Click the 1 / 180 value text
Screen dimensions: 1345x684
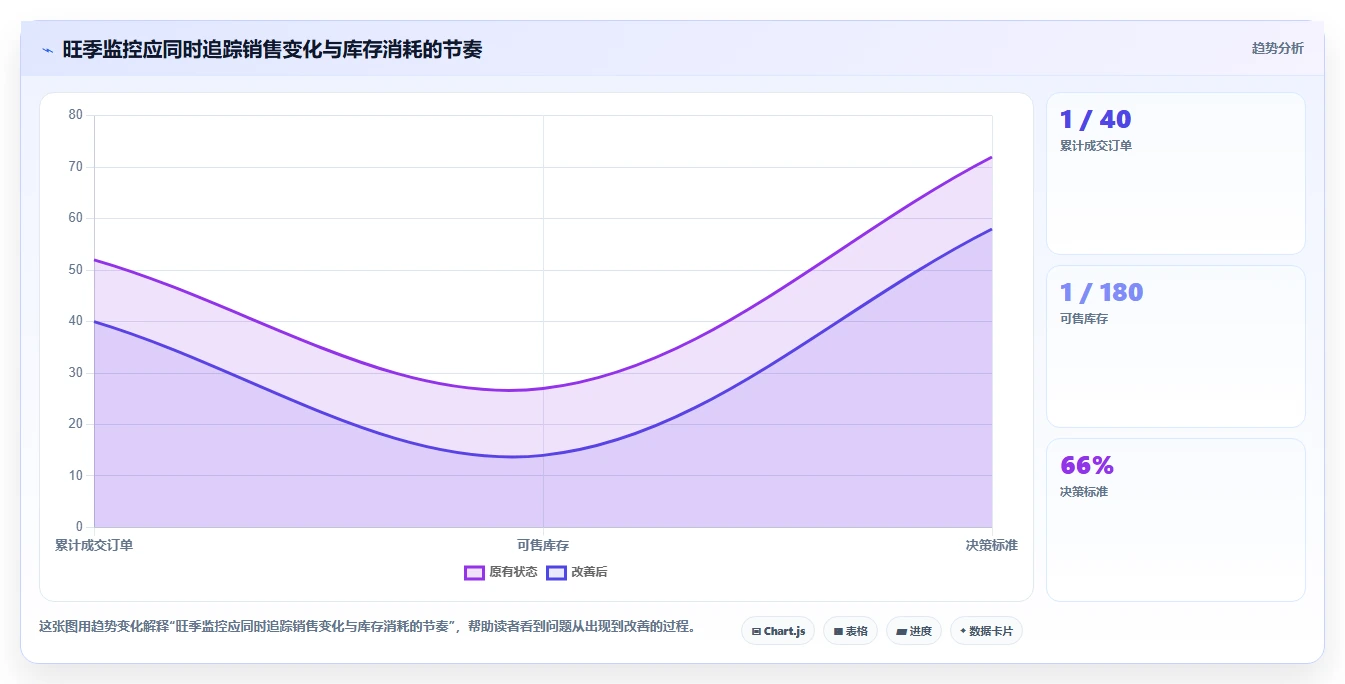point(1101,293)
